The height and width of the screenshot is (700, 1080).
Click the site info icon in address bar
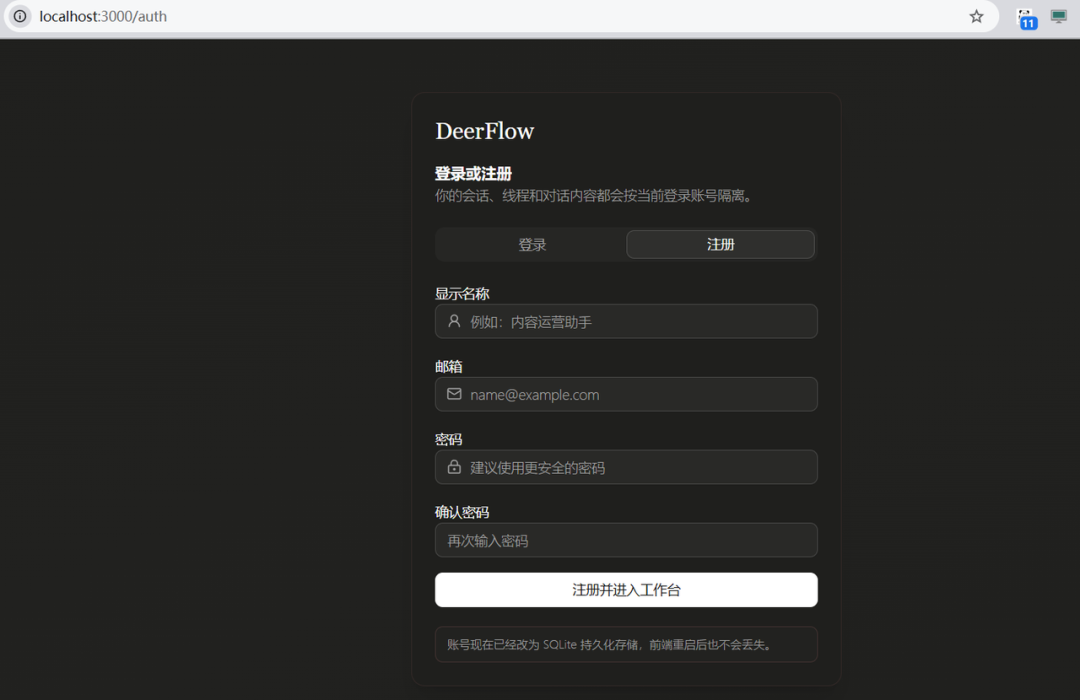20,16
